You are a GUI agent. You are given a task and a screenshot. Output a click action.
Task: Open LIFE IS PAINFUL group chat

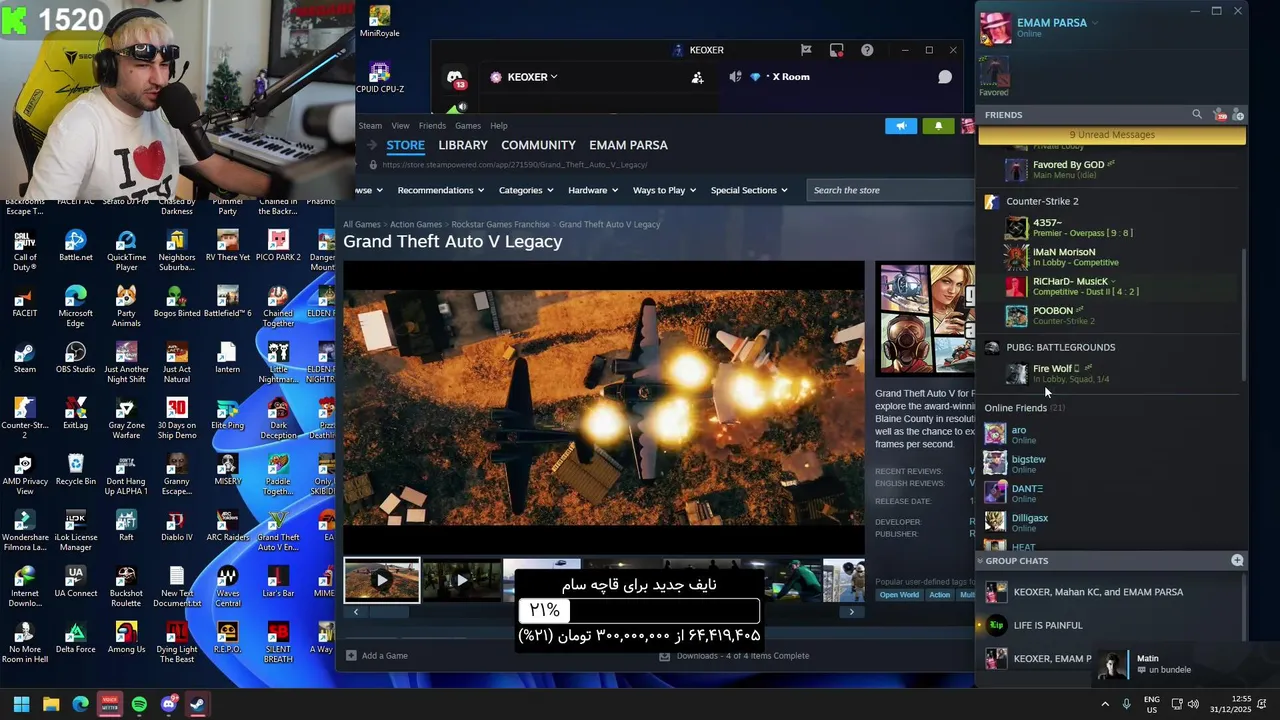click(1110, 625)
